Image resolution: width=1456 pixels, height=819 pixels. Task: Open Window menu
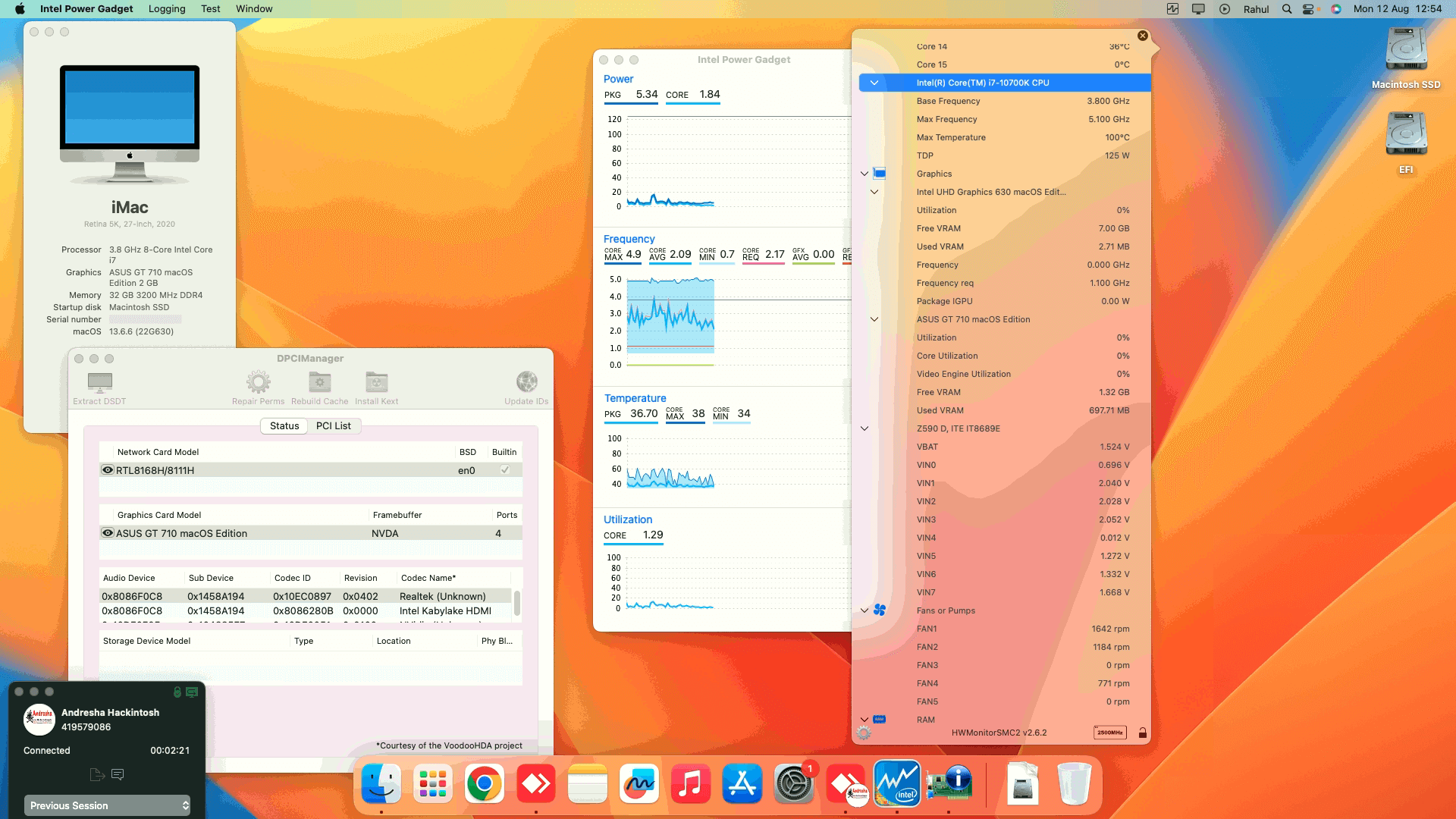point(254,9)
